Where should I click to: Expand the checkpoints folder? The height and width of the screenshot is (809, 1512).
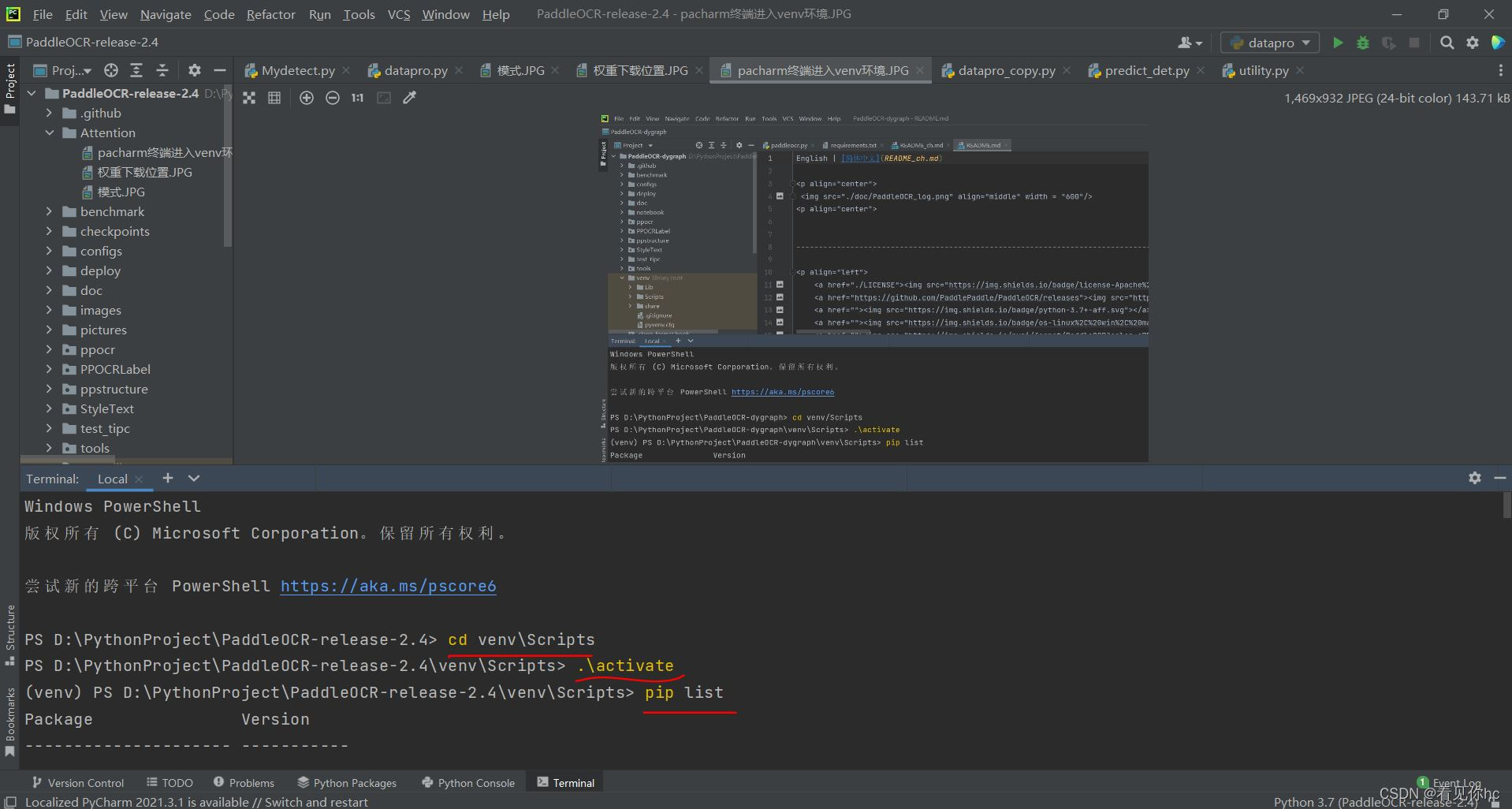[x=49, y=231]
